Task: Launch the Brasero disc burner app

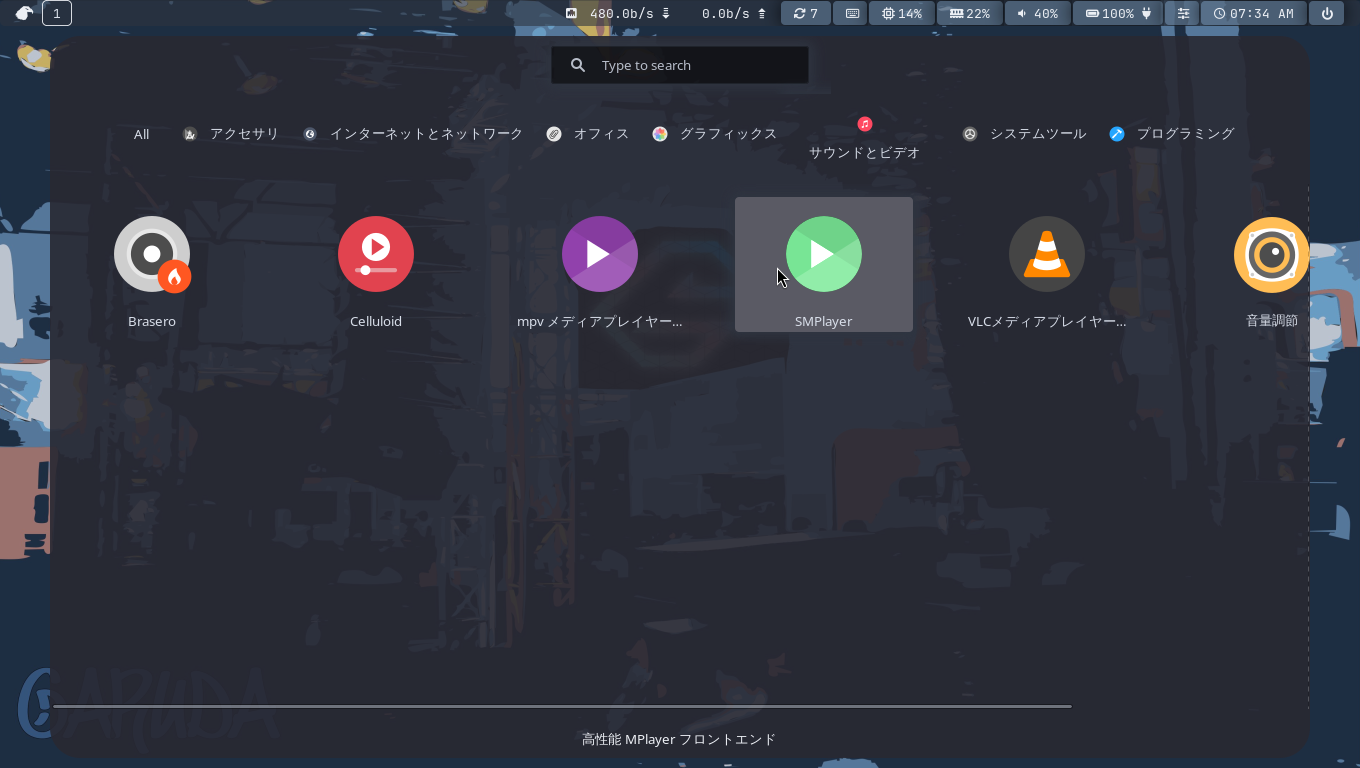Action: pyautogui.click(x=152, y=265)
